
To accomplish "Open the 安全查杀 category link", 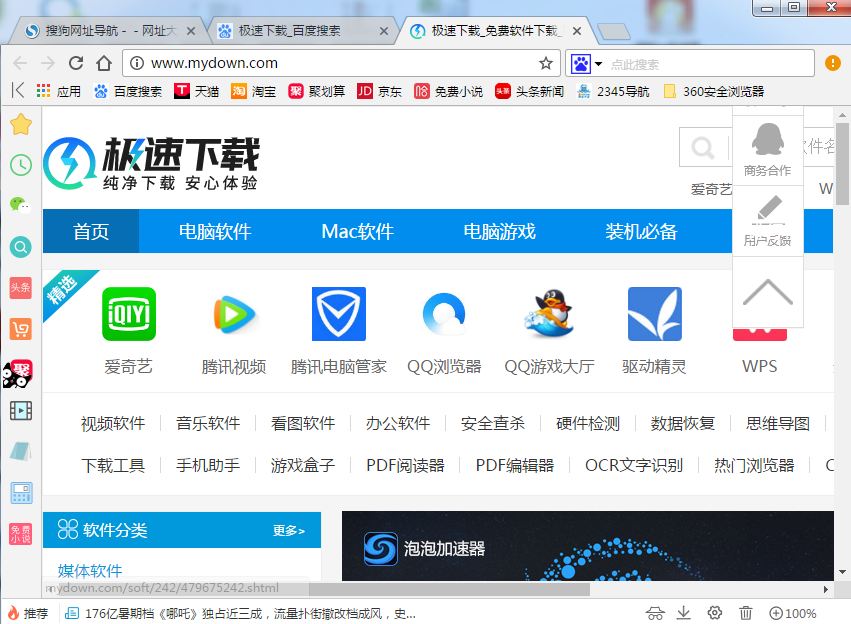I will point(493,423).
